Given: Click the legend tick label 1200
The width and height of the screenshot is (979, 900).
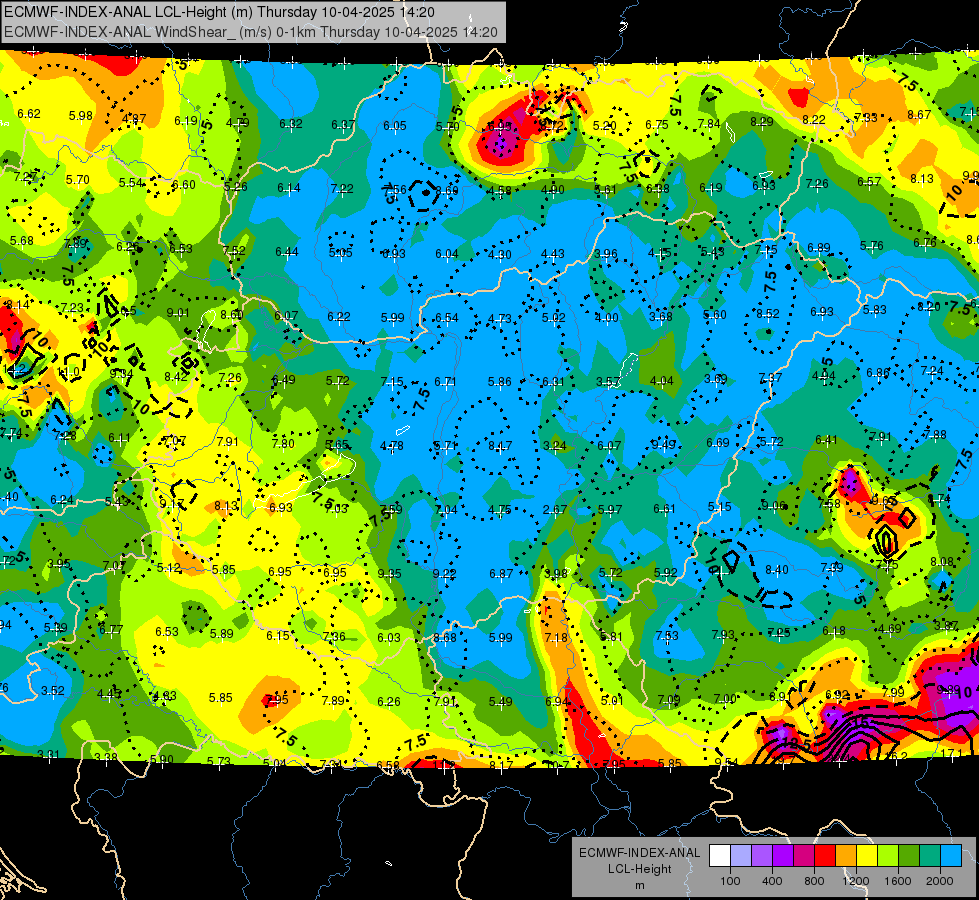Looking at the screenshot, I should coord(855,881).
